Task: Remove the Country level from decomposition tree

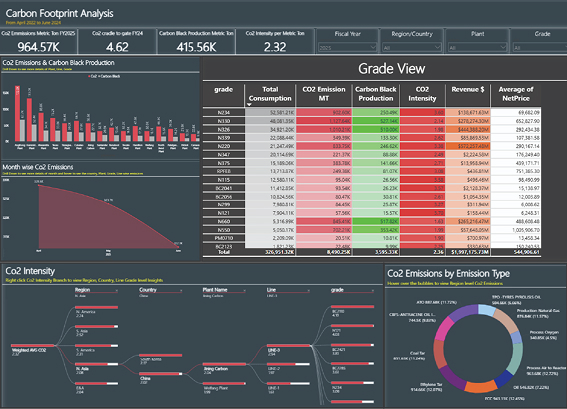Action: [181, 290]
